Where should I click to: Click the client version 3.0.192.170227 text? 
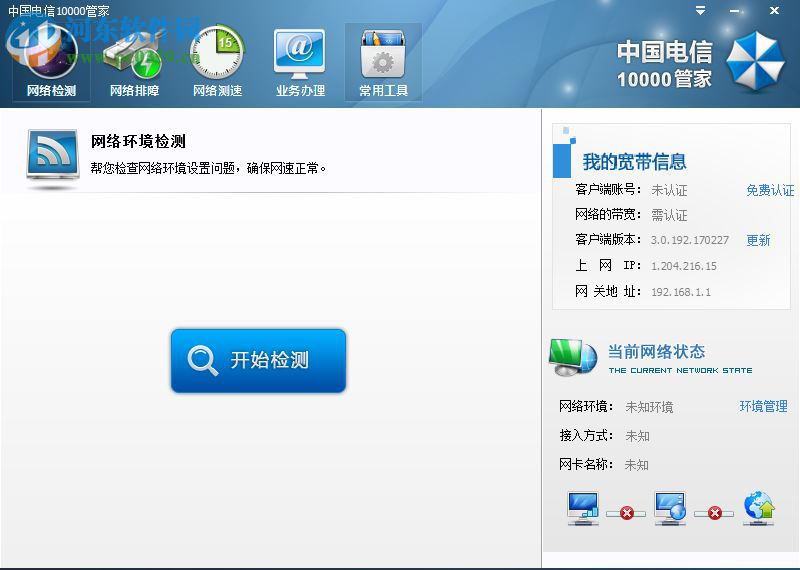click(x=690, y=240)
